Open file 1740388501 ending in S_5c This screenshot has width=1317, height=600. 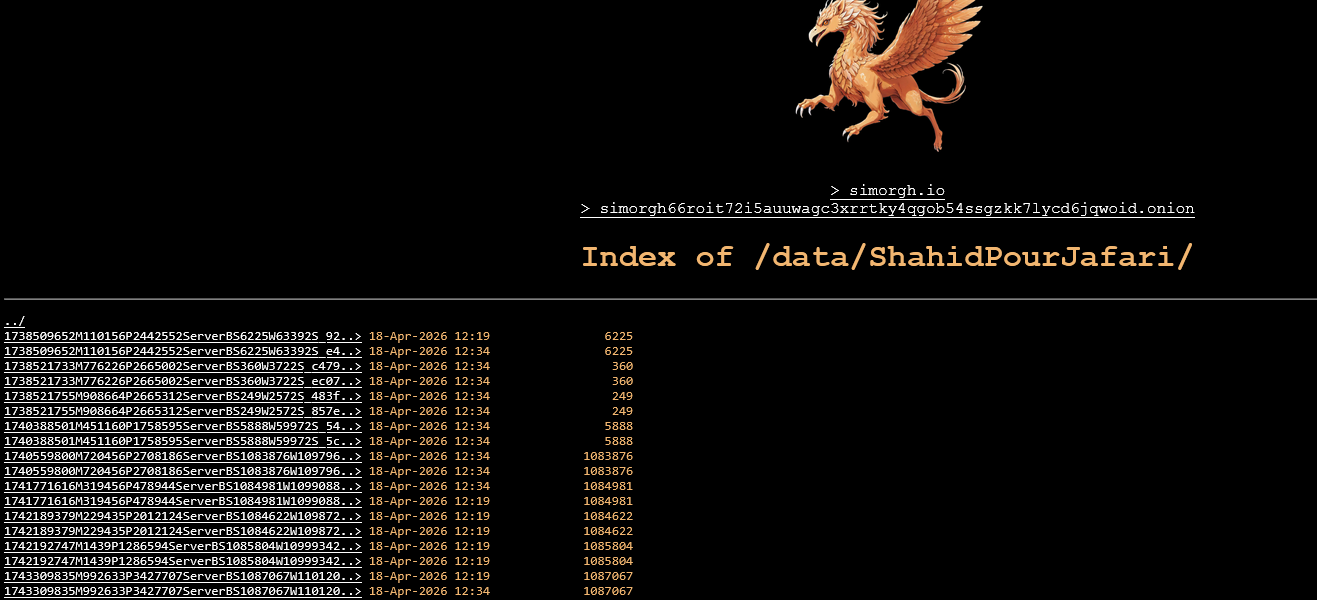click(182, 442)
